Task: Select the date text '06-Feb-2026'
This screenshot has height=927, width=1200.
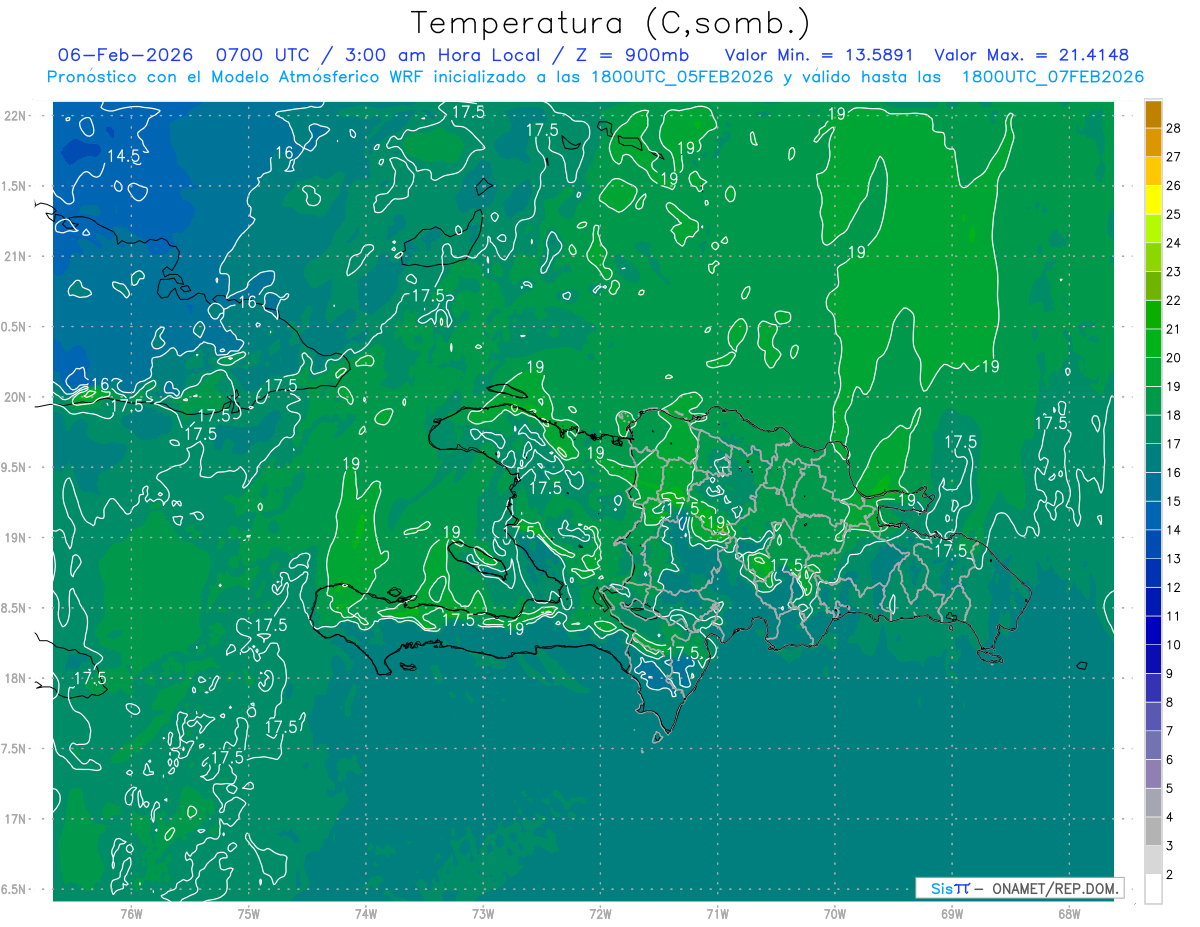Action: click(125, 55)
